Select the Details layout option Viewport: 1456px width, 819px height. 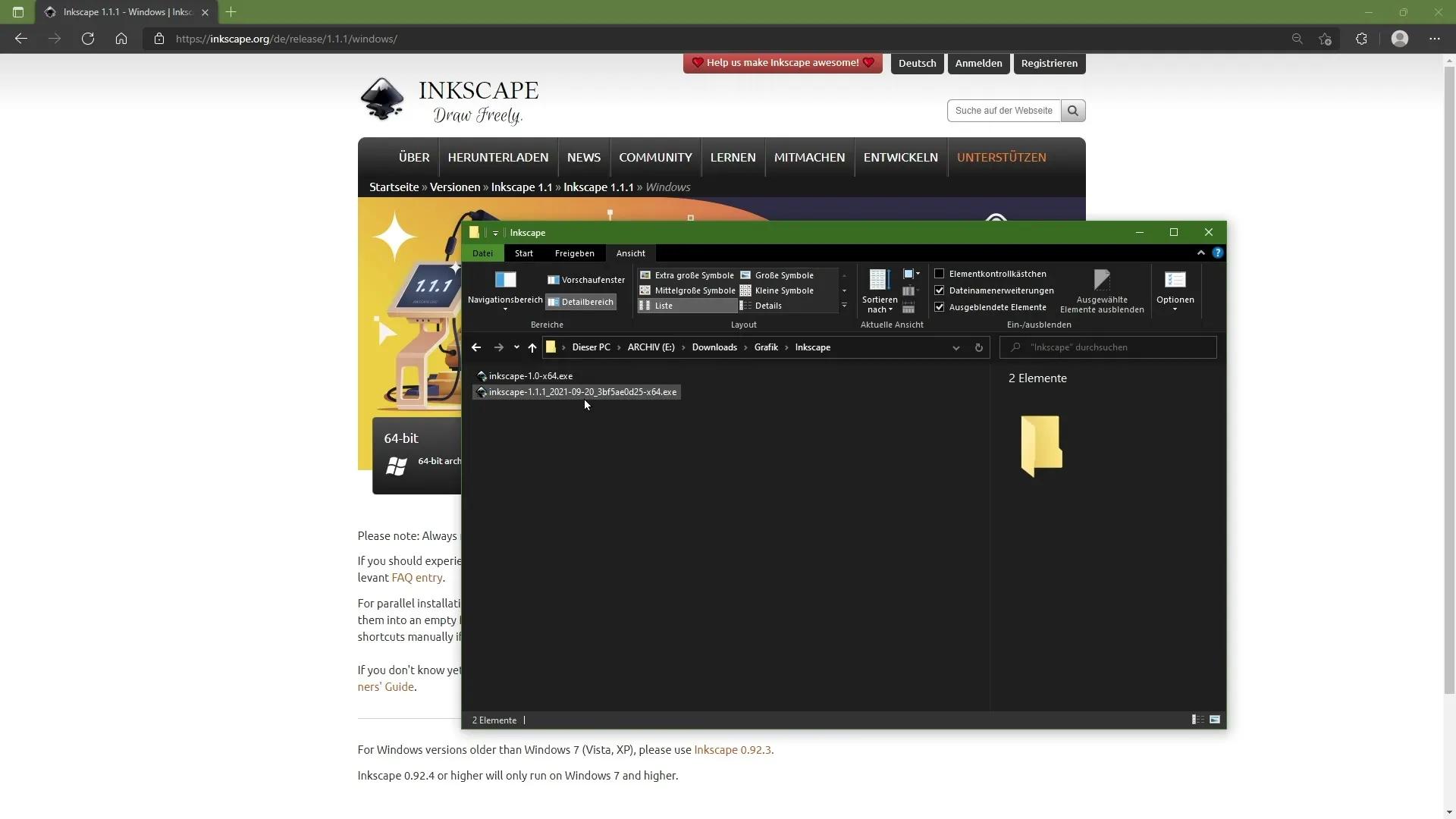[x=761, y=306]
